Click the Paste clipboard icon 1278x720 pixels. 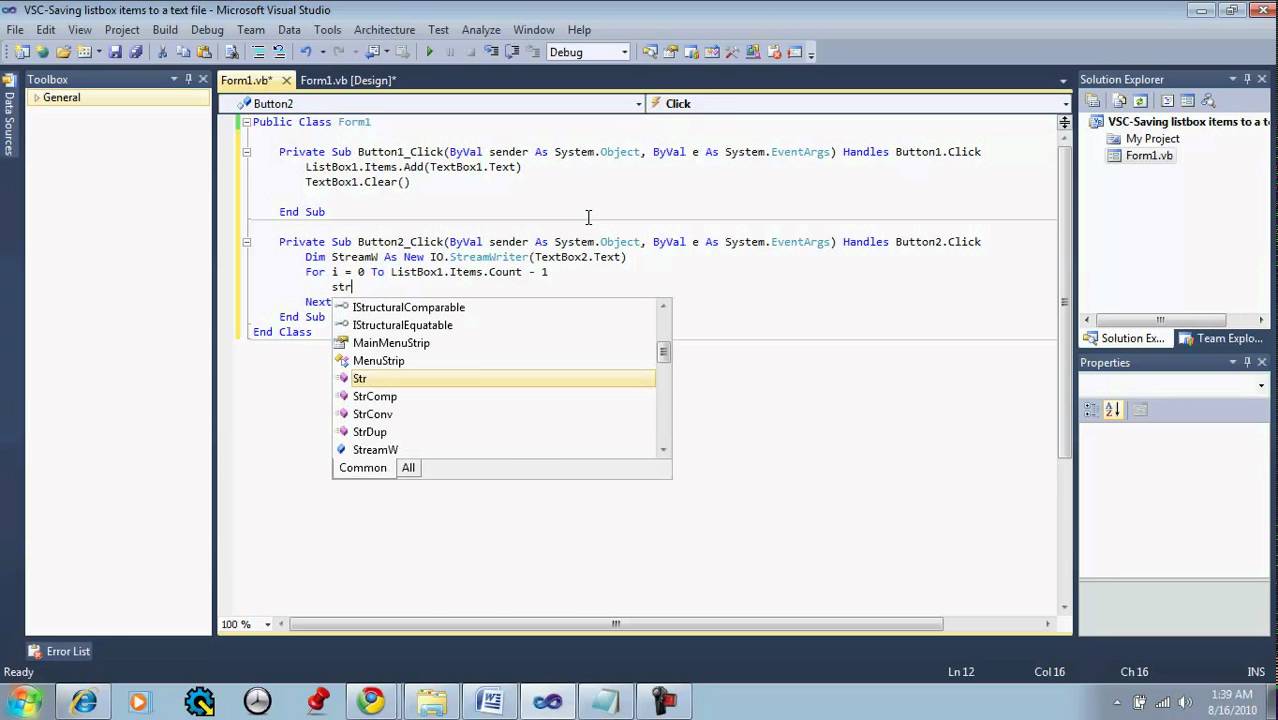204,52
